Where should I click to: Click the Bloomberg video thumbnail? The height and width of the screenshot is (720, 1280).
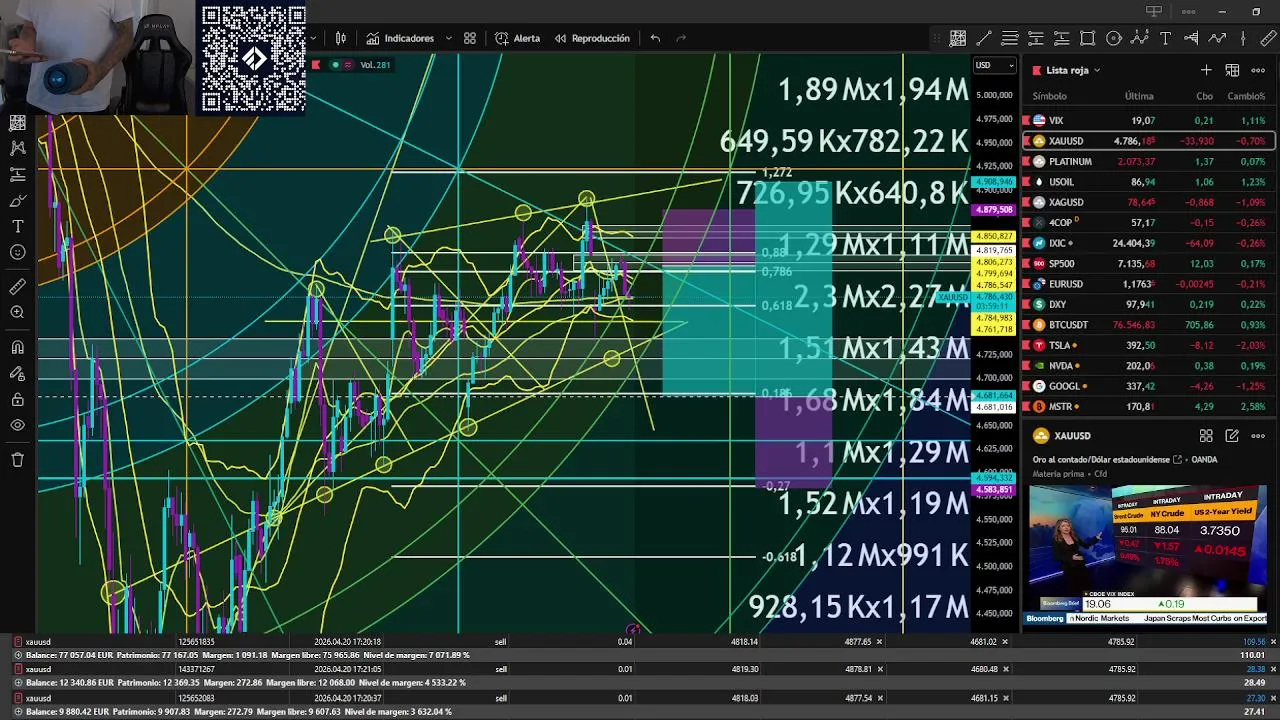pyautogui.click(x=1147, y=555)
